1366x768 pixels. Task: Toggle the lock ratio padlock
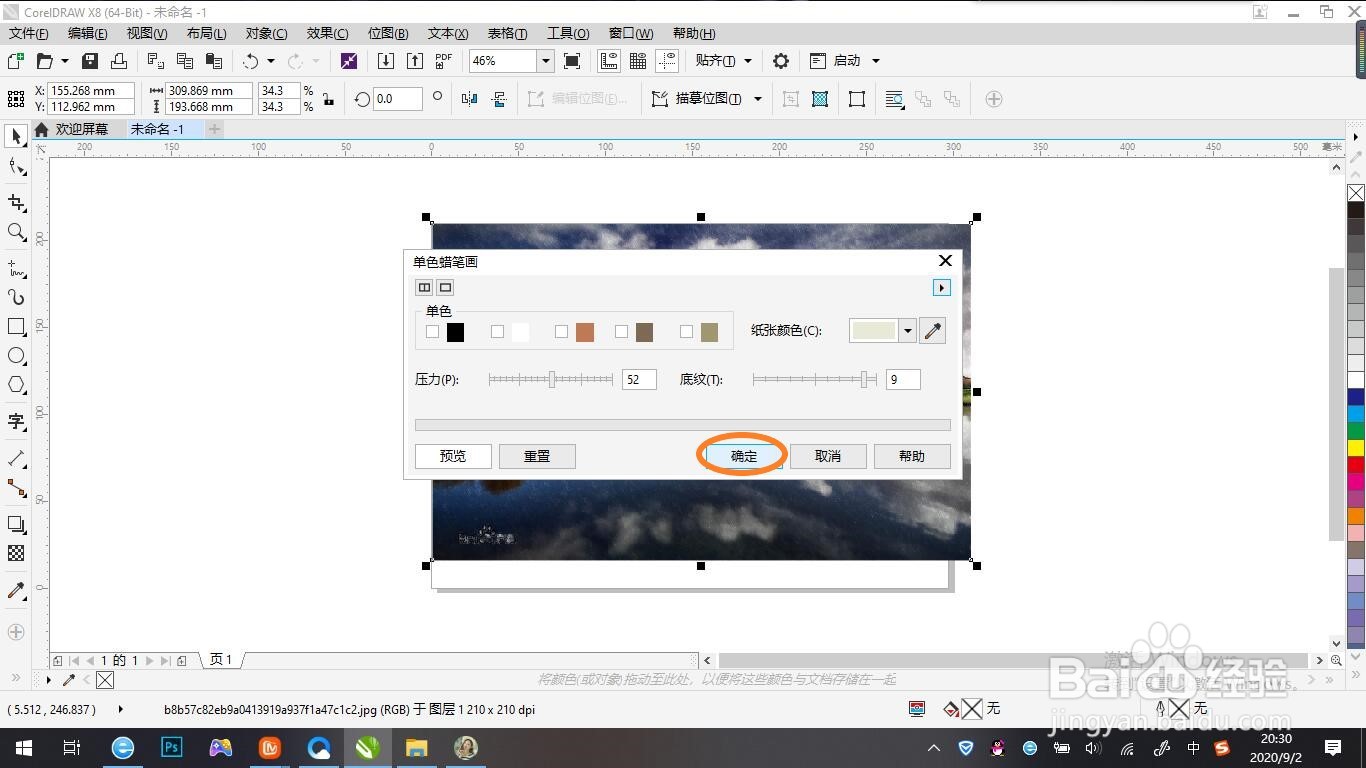(x=328, y=99)
